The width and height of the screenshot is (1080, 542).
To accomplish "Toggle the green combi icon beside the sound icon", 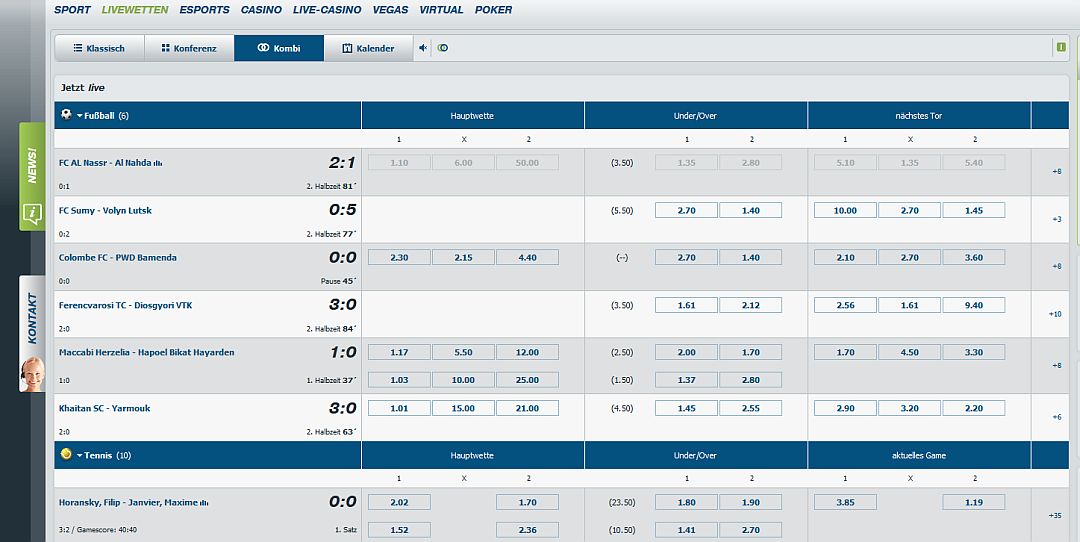I will 443,48.
